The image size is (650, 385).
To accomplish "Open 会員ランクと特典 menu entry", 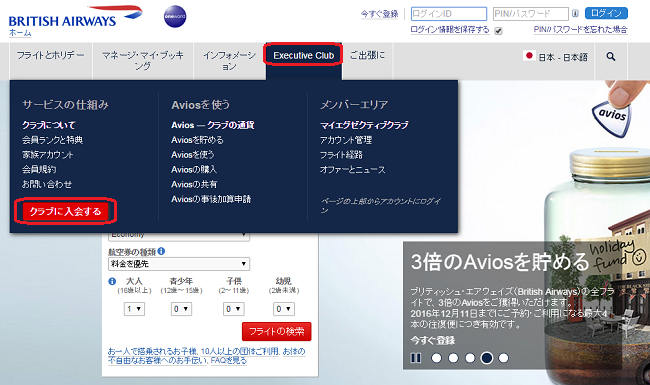I will [x=52, y=140].
